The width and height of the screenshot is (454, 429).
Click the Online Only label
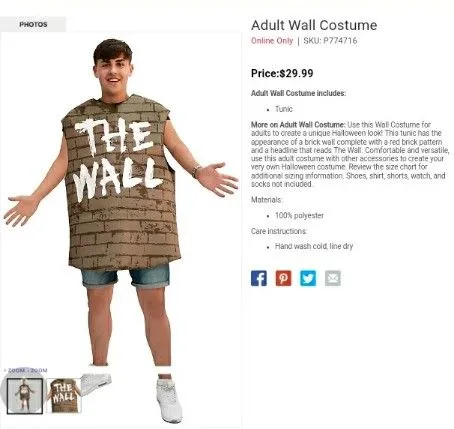click(272, 41)
